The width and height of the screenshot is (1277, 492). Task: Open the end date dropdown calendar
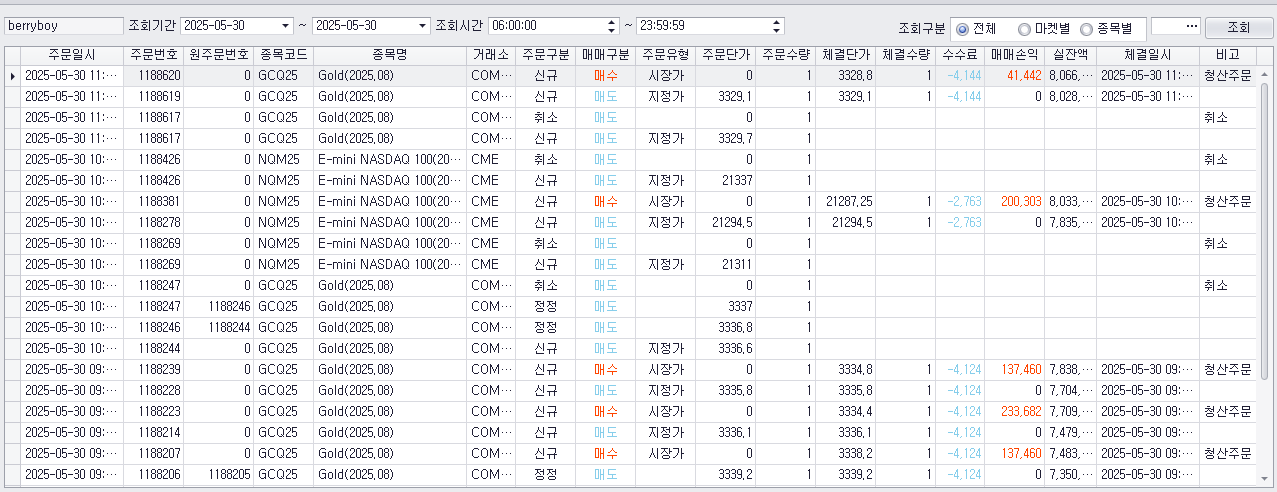point(423,25)
